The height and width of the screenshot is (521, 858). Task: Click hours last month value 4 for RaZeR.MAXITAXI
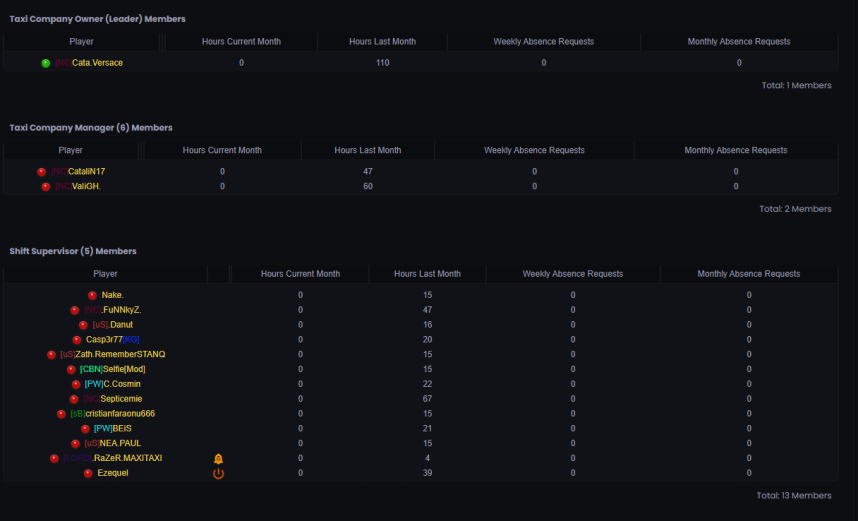427,458
